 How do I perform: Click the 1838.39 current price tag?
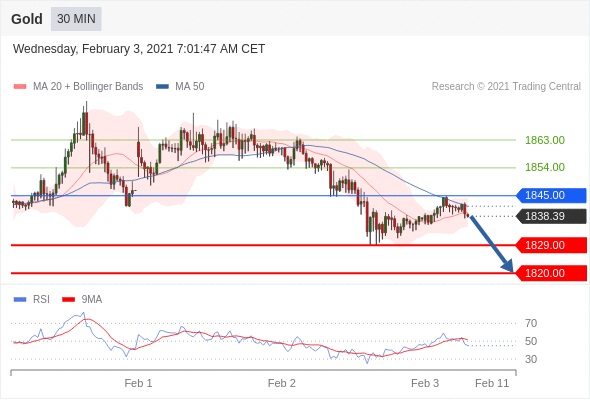pyautogui.click(x=551, y=216)
